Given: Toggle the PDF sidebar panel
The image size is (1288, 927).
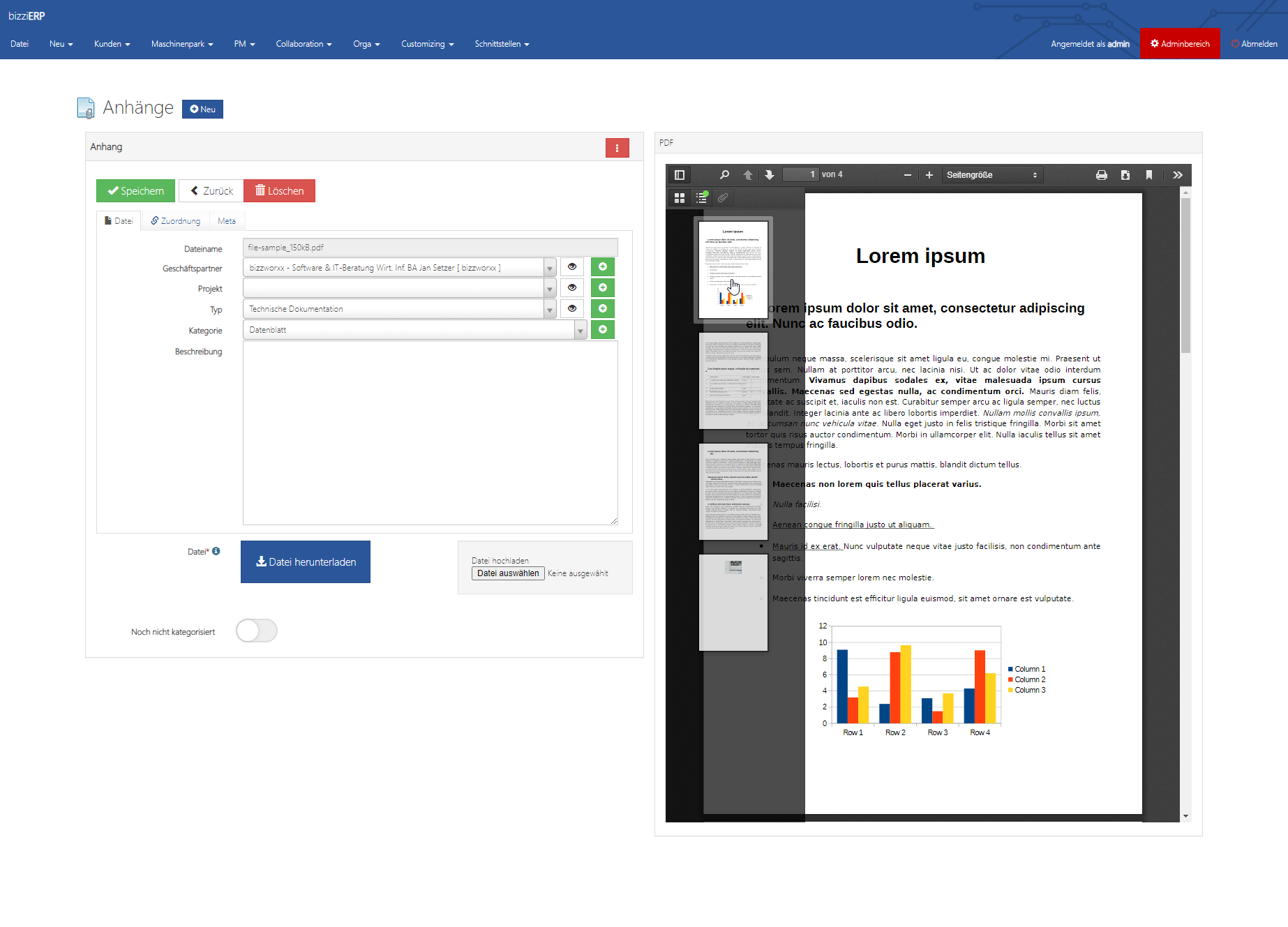Looking at the screenshot, I should (x=679, y=174).
